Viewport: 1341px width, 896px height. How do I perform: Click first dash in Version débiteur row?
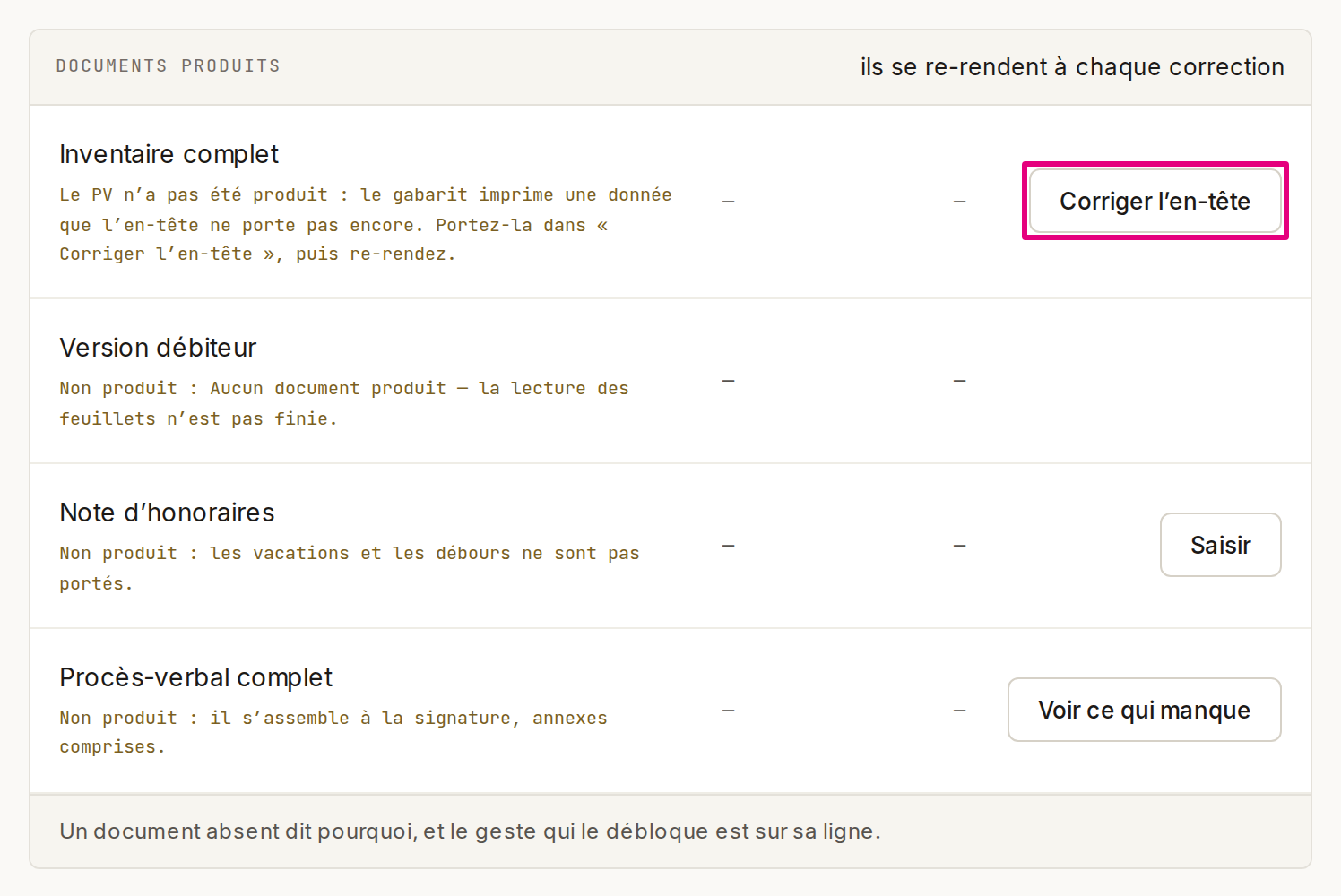728,381
